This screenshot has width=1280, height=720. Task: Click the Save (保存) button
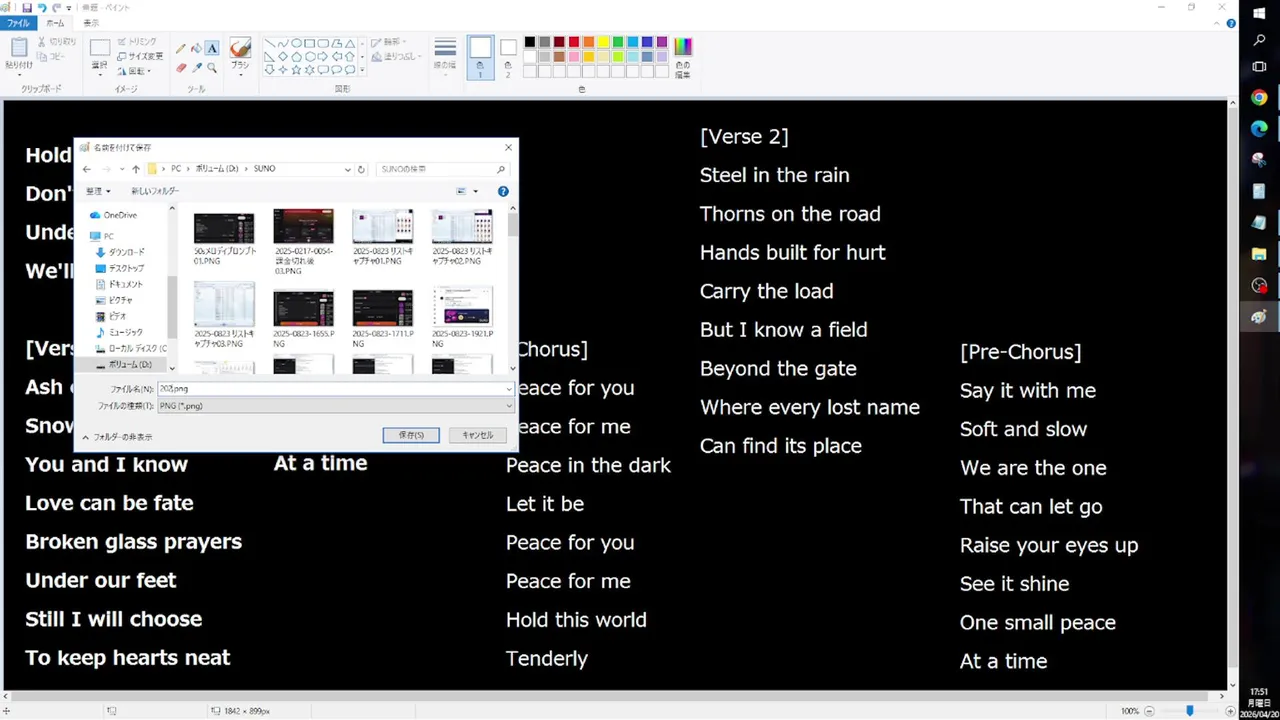click(411, 435)
